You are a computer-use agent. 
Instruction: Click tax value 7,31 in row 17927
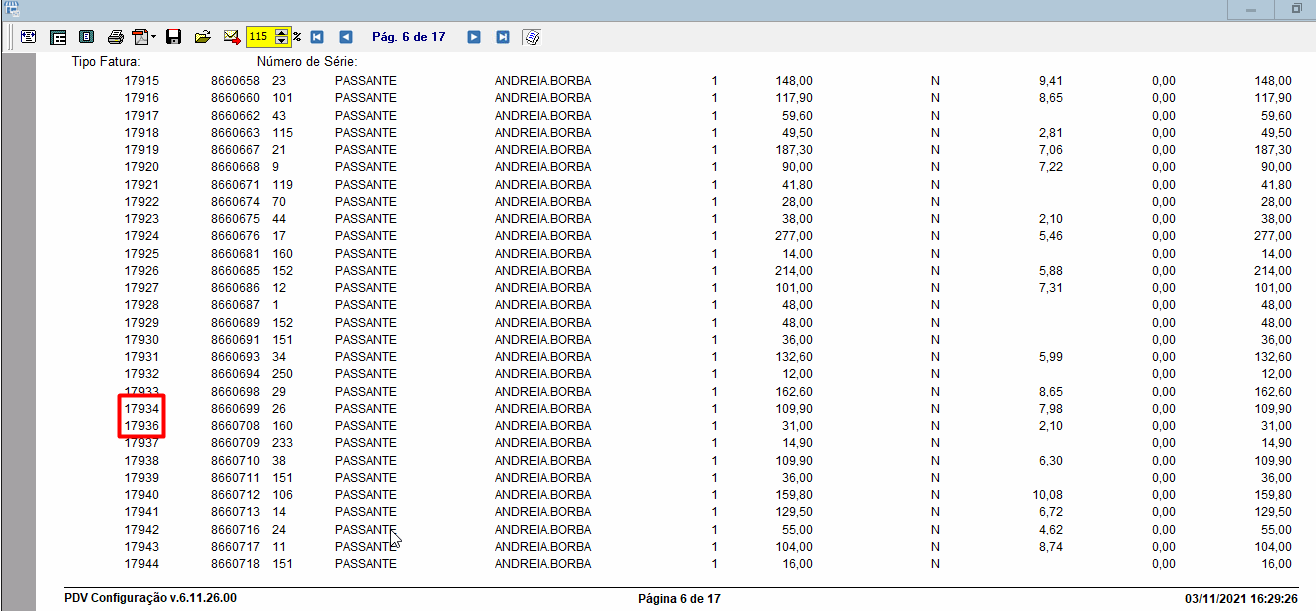1050,288
